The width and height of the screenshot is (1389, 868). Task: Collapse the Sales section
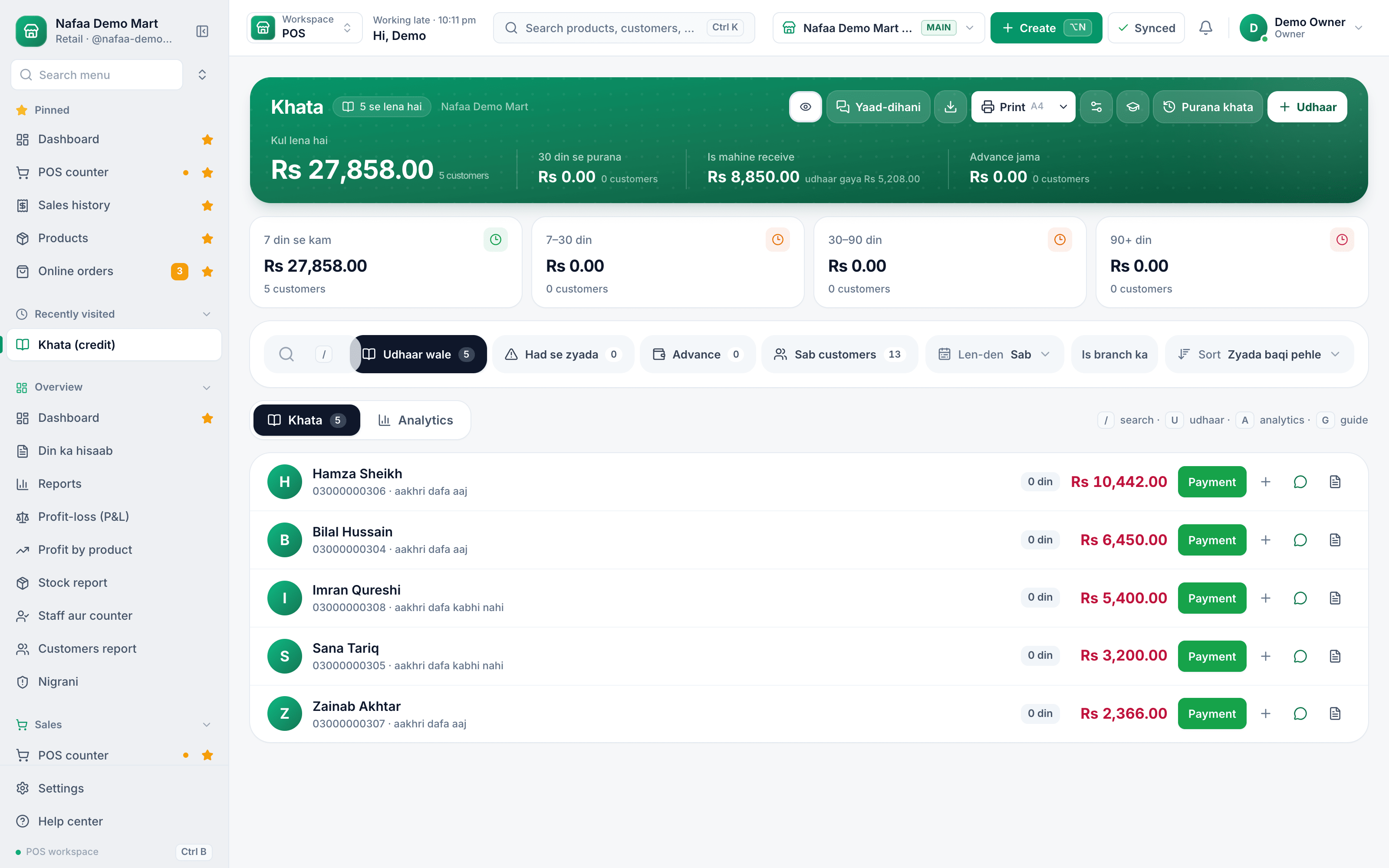point(207,724)
